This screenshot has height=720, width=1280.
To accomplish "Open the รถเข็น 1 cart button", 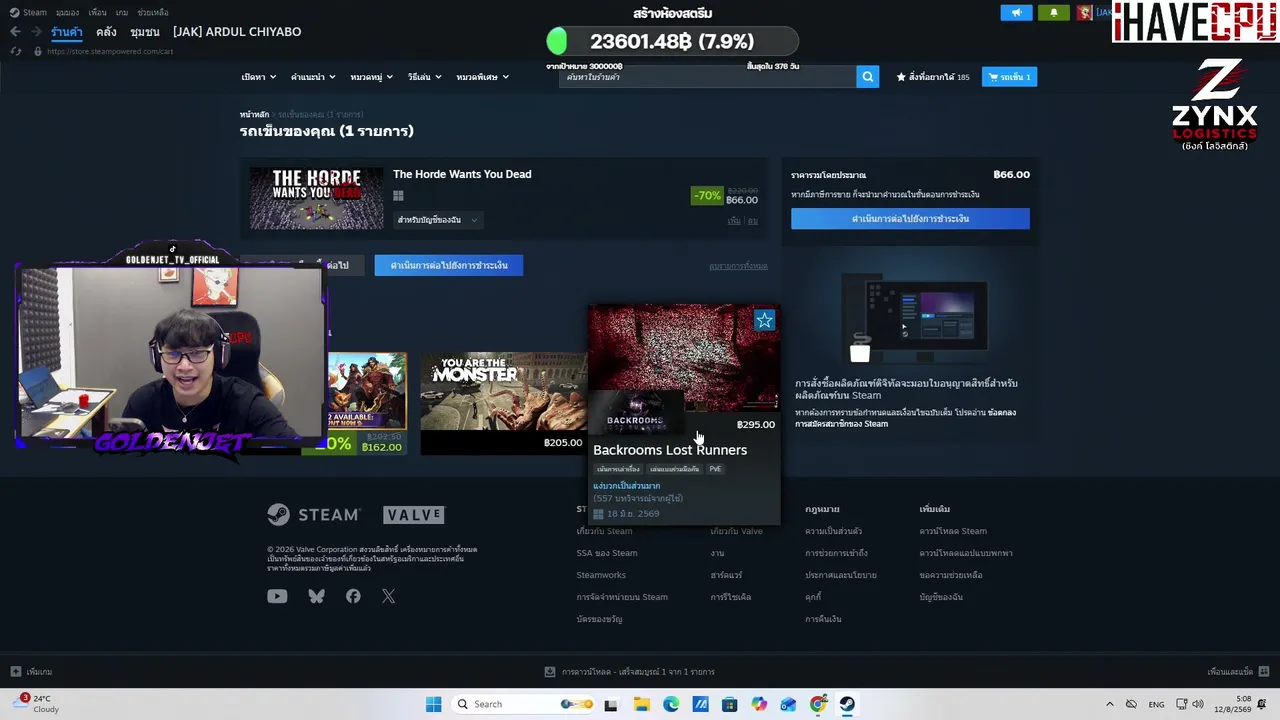I will (x=1009, y=77).
